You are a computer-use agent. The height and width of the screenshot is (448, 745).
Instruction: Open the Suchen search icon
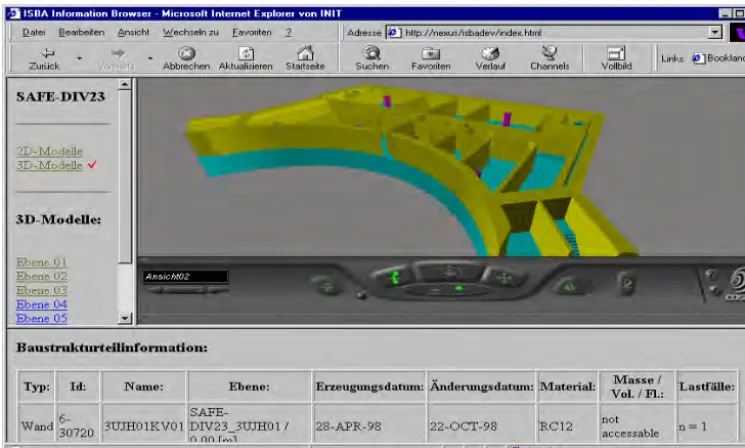pyautogui.click(x=372, y=53)
